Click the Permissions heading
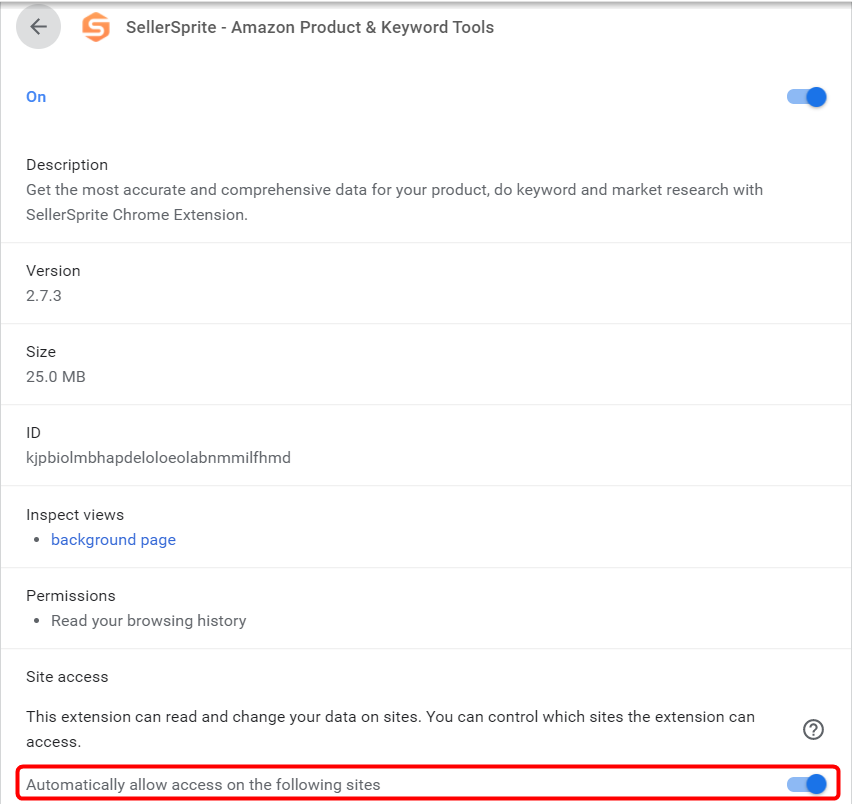Image resolution: width=852 pixels, height=804 pixels. click(x=71, y=596)
